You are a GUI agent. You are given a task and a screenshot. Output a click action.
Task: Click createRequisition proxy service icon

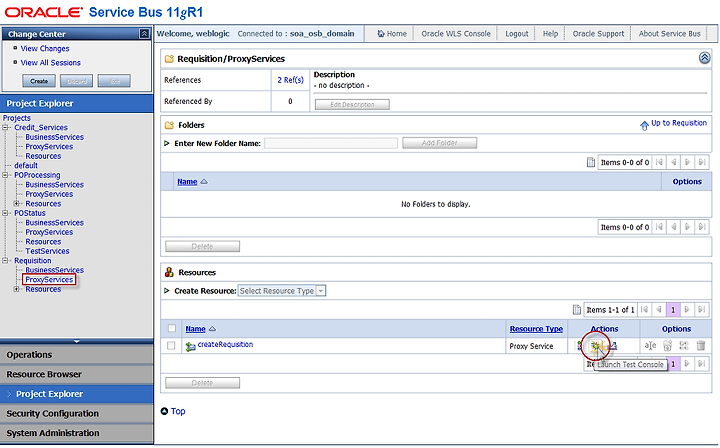(x=190, y=347)
